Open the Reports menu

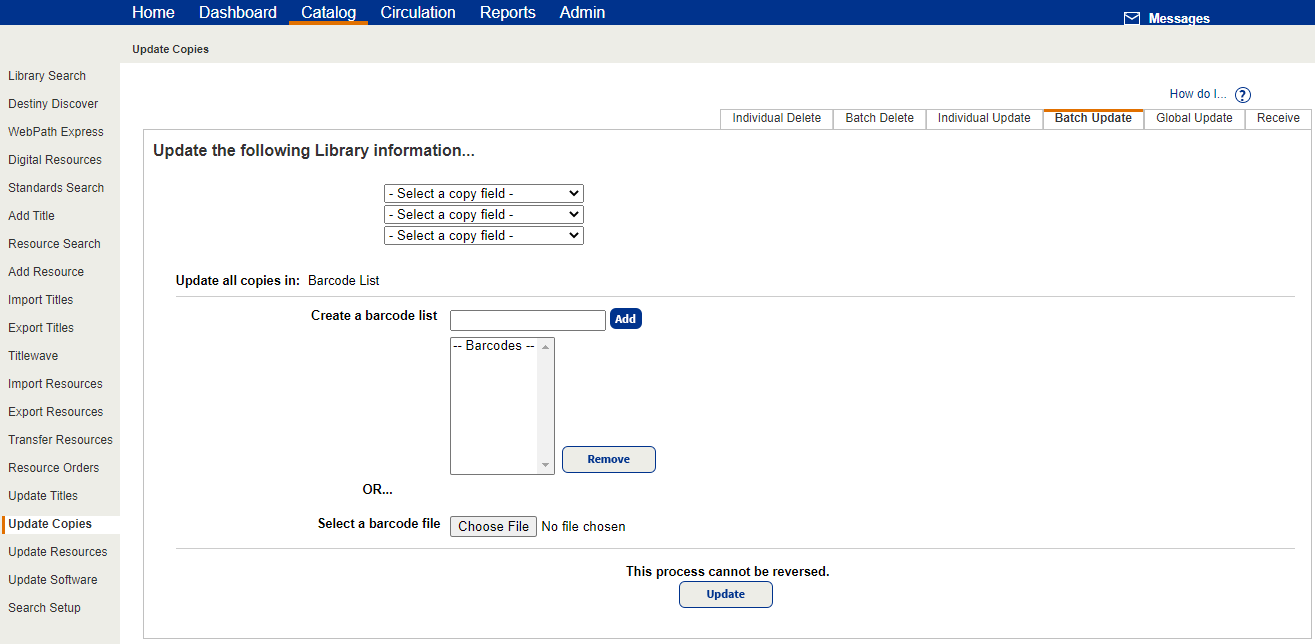508,13
